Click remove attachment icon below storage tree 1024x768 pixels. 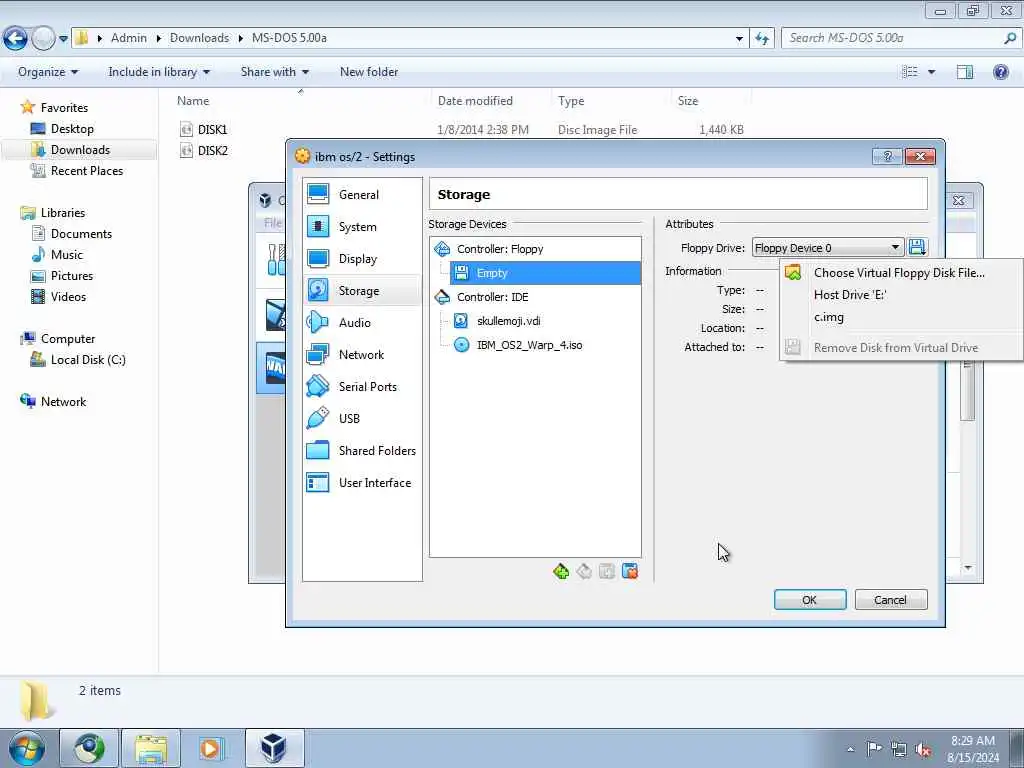click(630, 572)
